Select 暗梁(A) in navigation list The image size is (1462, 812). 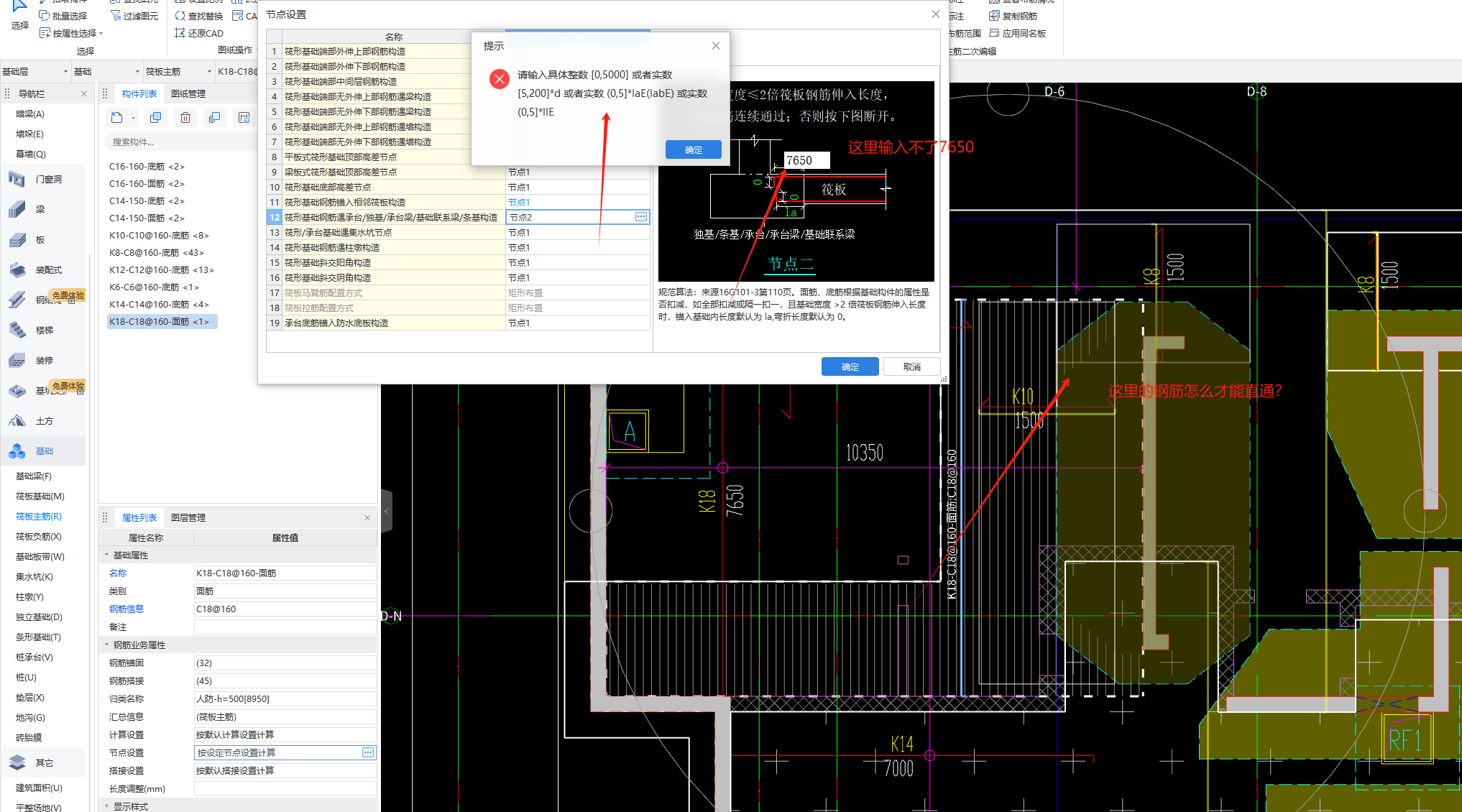pos(30,114)
